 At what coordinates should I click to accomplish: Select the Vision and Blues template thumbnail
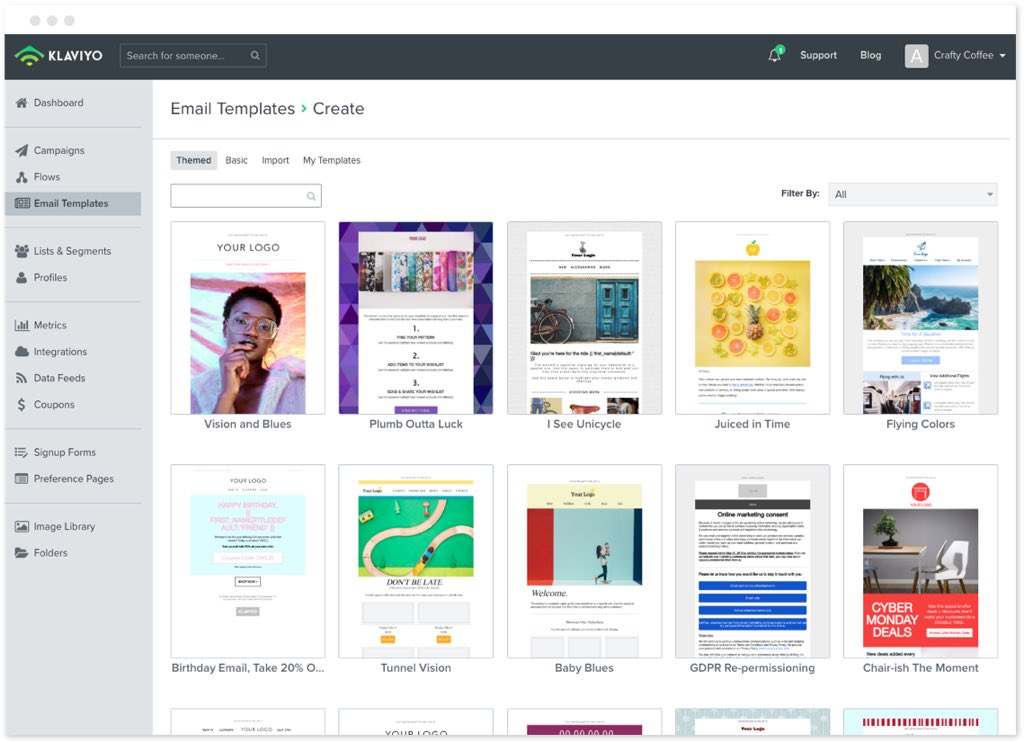(x=248, y=318)
